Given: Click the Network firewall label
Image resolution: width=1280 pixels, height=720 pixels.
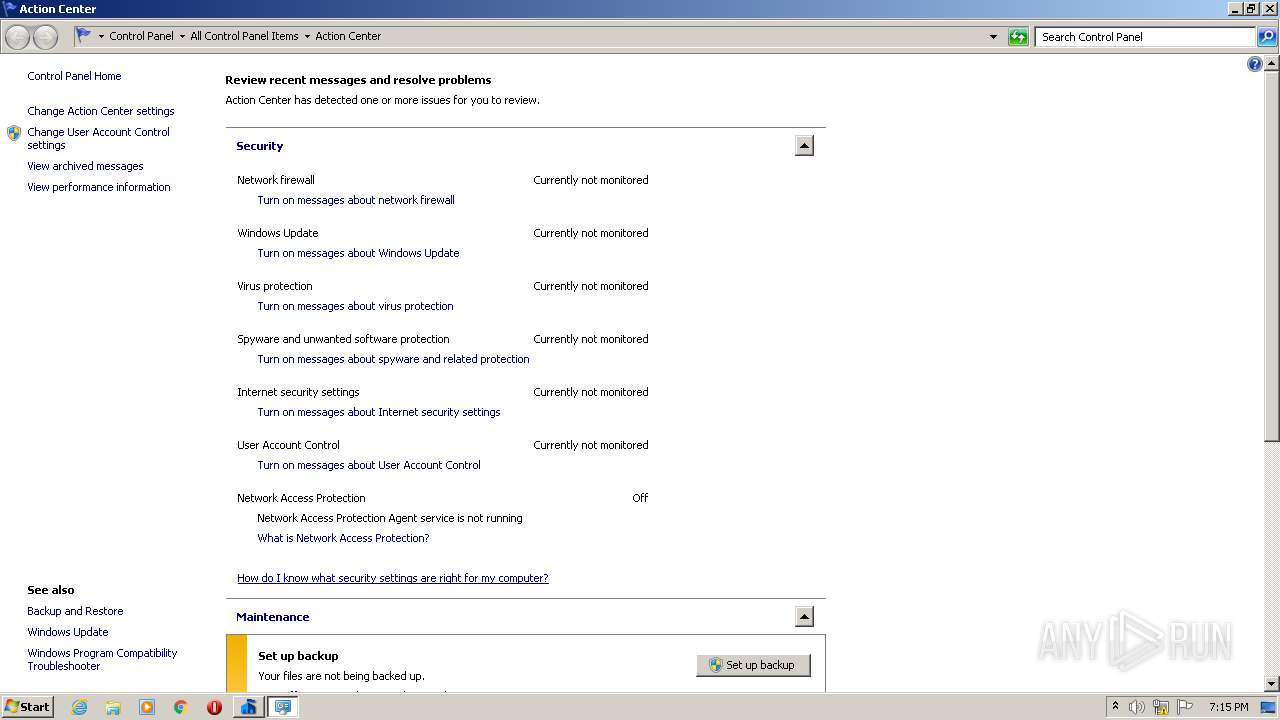Looking at the screenshot, I should [x=276, y=180].
